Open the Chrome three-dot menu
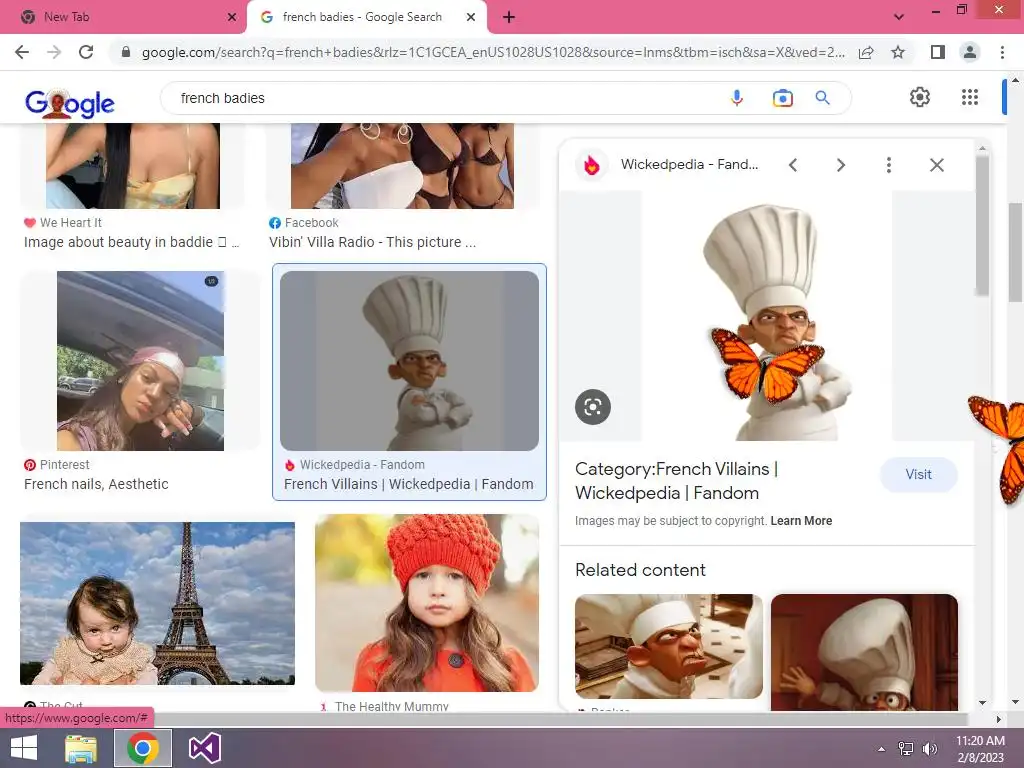Screen dimensions: 1024x768 (x=1002, y=52)
